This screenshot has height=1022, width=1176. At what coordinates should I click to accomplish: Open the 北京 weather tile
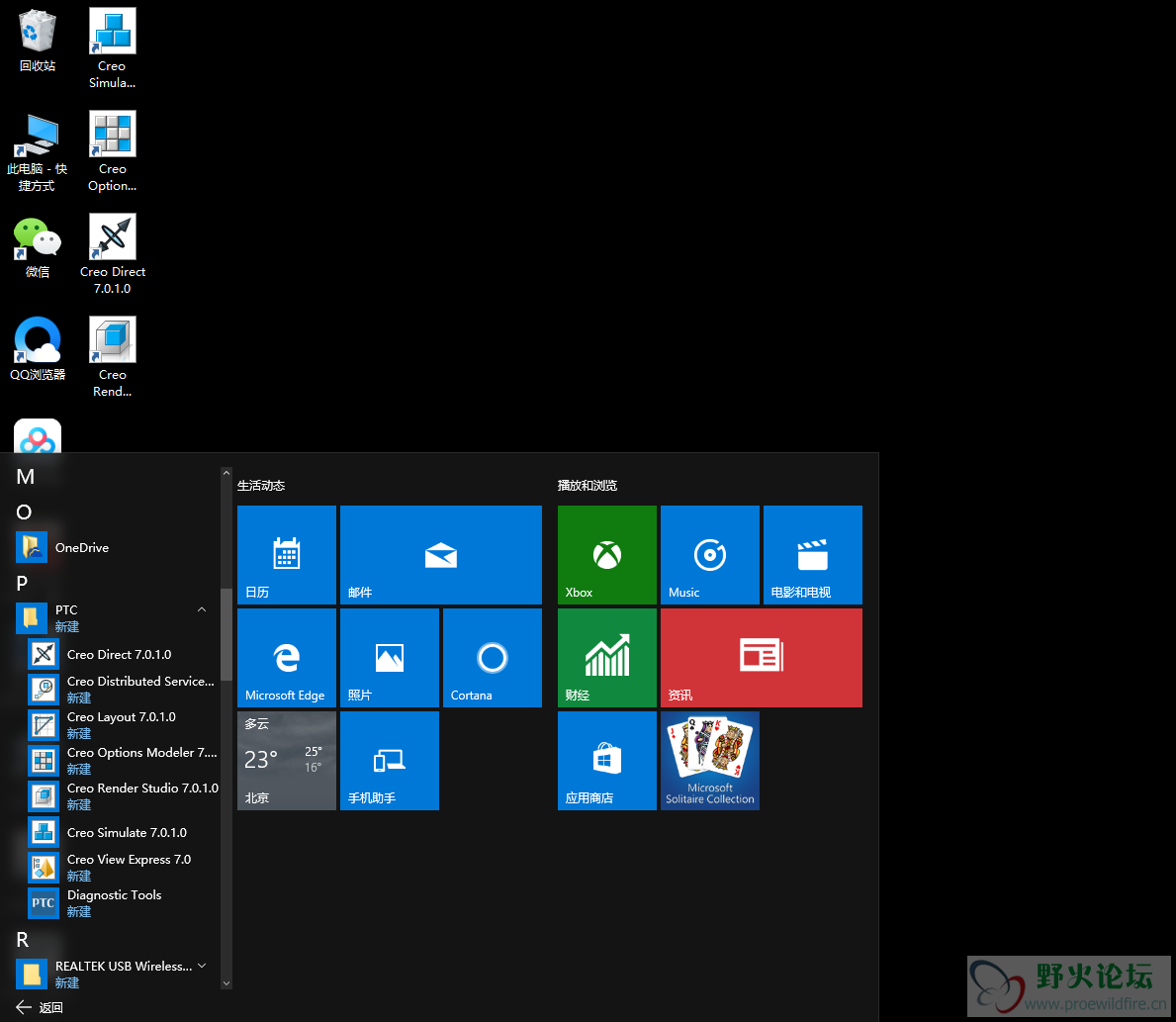(287, 760)
